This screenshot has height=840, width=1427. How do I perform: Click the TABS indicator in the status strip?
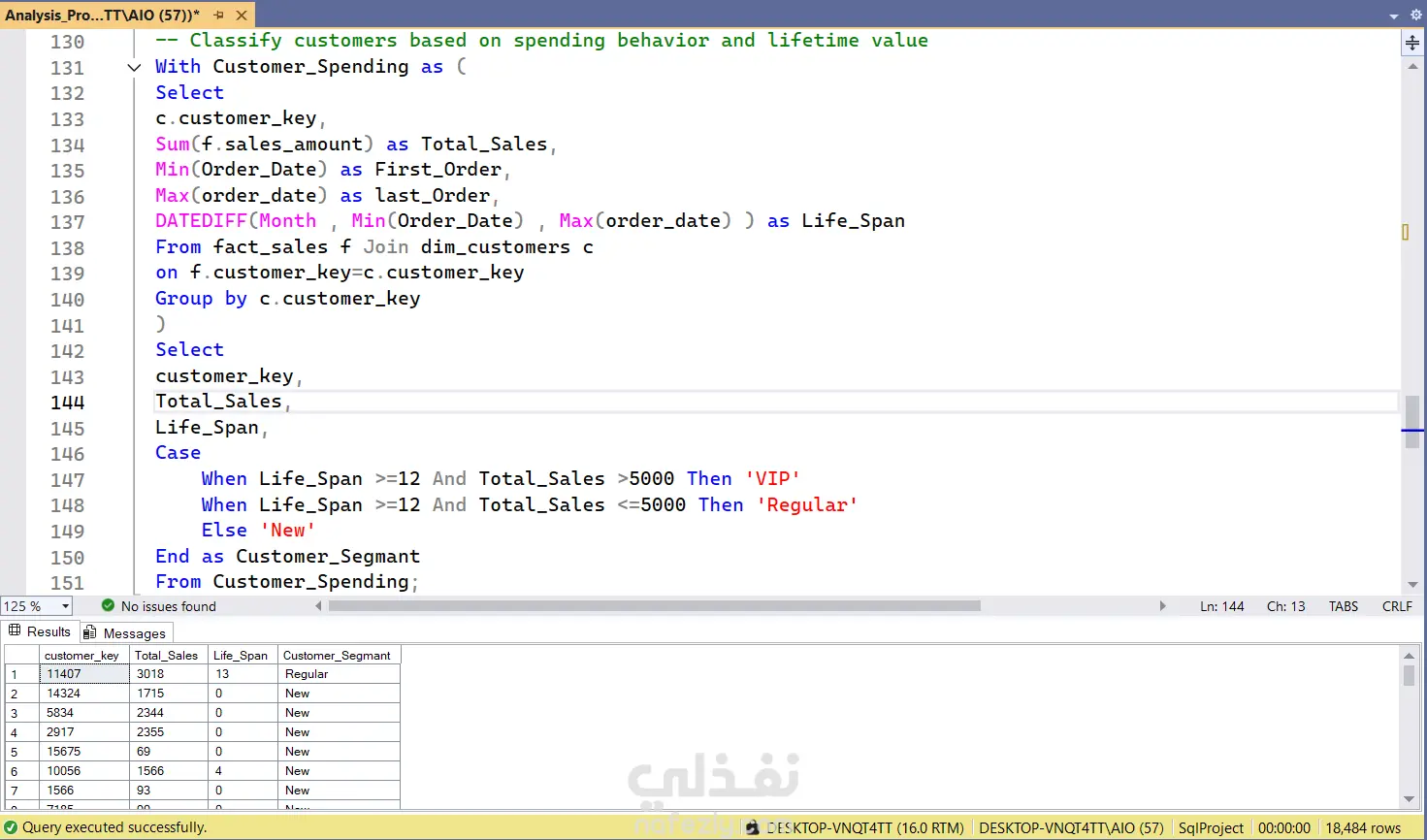(1343, 606)
